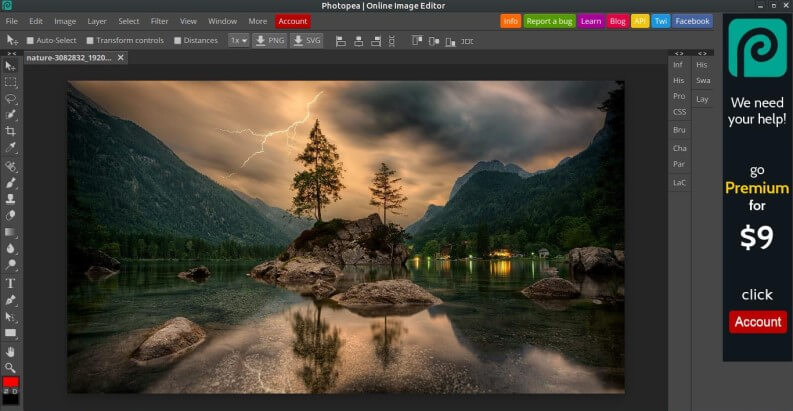The height and width of the screenshot is (411, 793).
Task: Select the Crop tool
Action: [x=10, y=131]
